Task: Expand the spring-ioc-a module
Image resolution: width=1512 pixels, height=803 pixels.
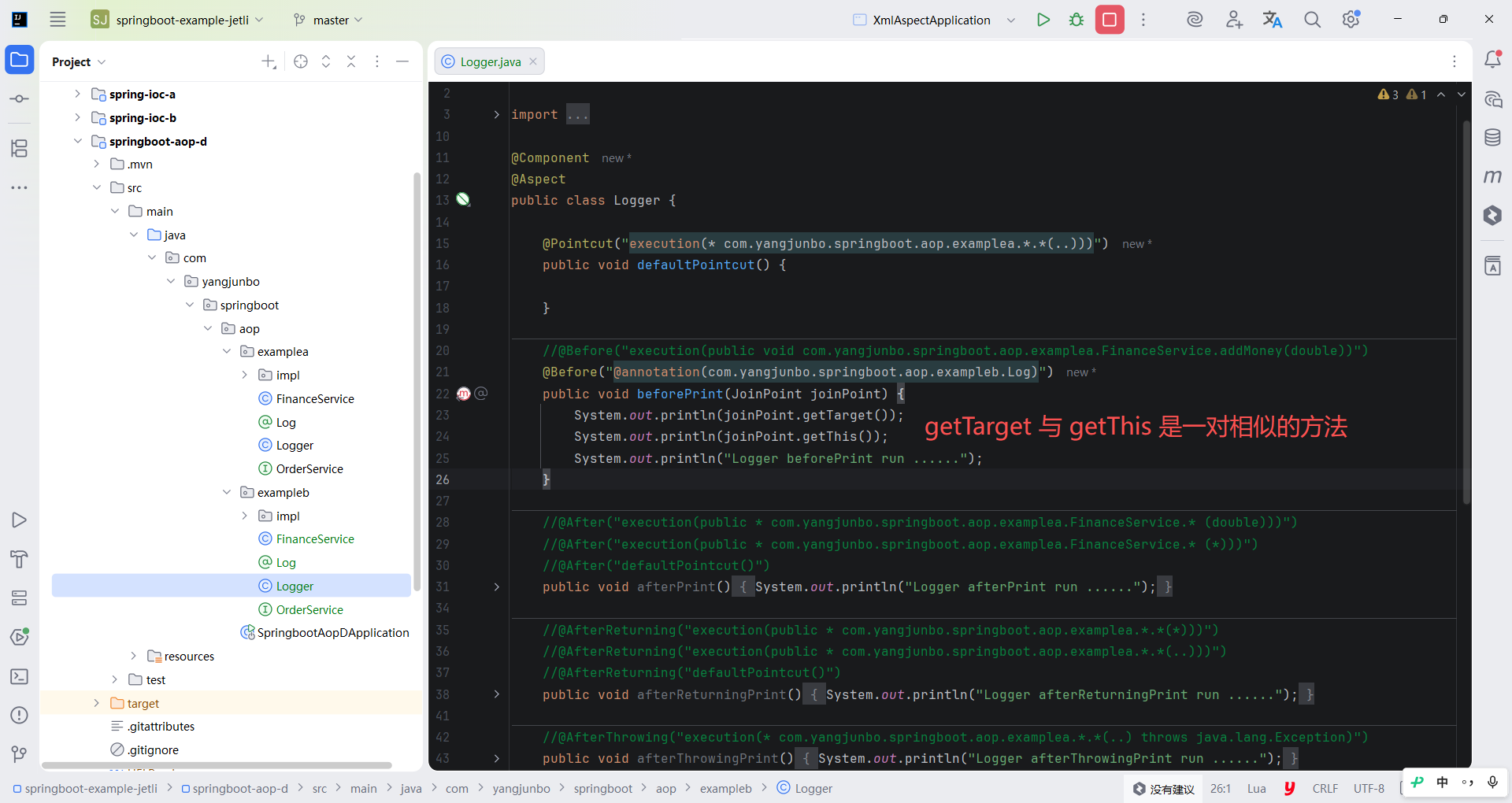Action: pos(77,94)
